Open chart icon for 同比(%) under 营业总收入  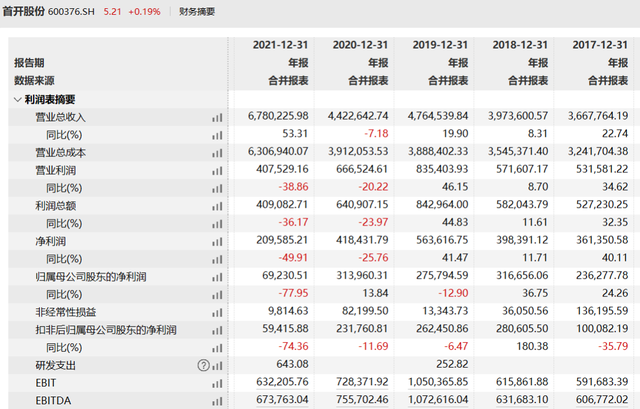tap(217, 135)
